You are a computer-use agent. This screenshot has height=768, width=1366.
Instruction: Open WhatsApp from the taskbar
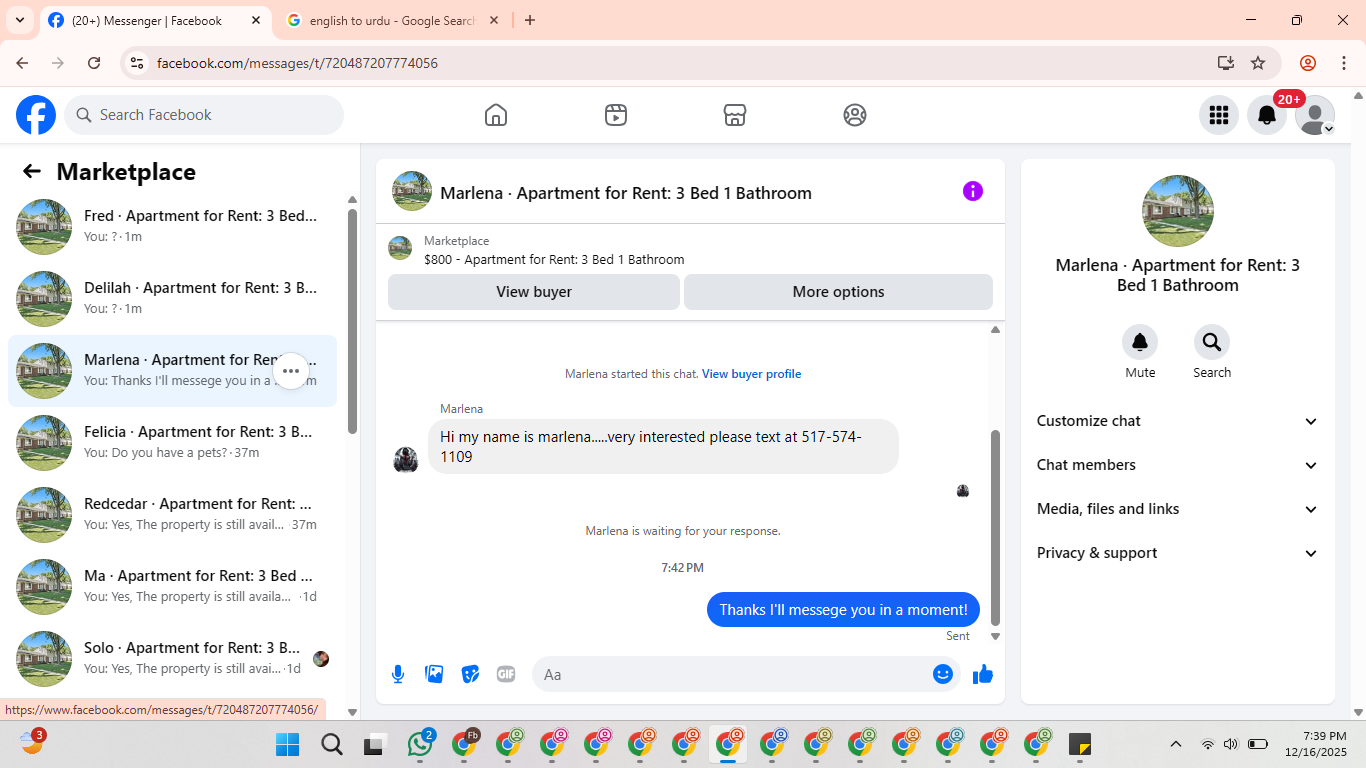pos(420,744)
